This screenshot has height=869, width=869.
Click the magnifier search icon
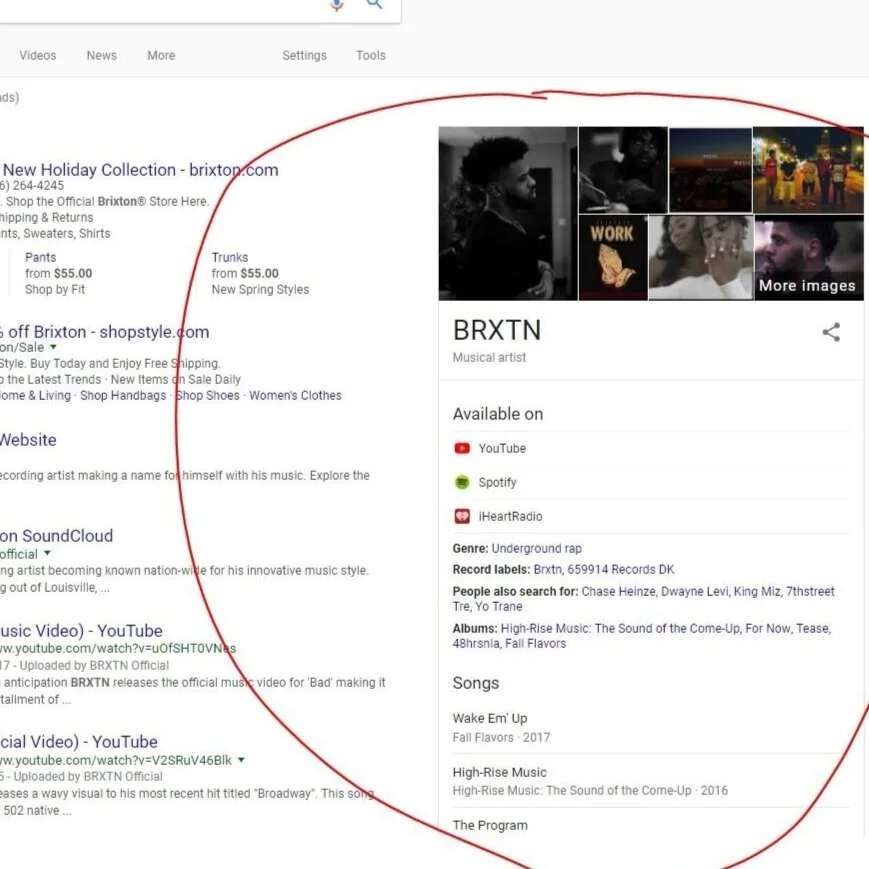(375, 4)
